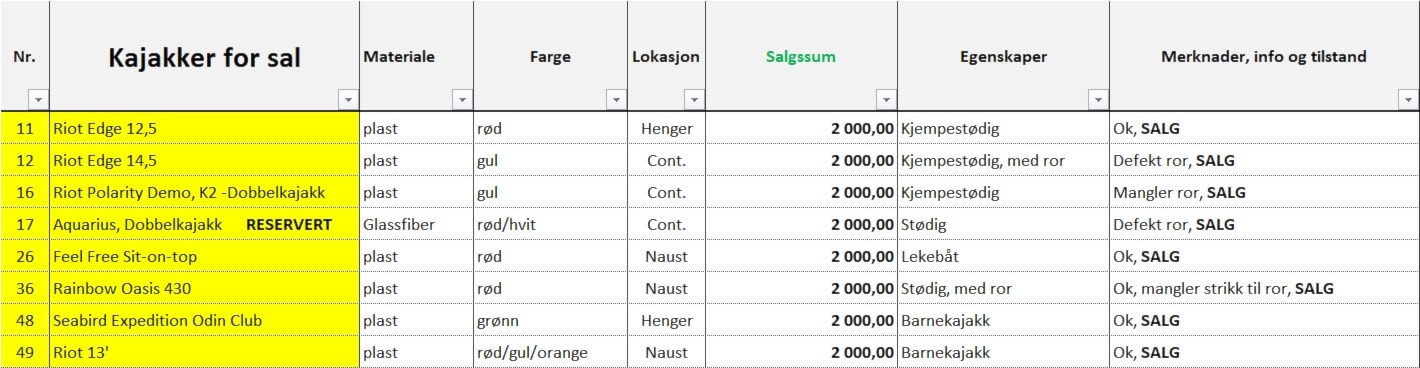
Task: Select the Riot Edge 14,5 cell
Action: (204, 160)
